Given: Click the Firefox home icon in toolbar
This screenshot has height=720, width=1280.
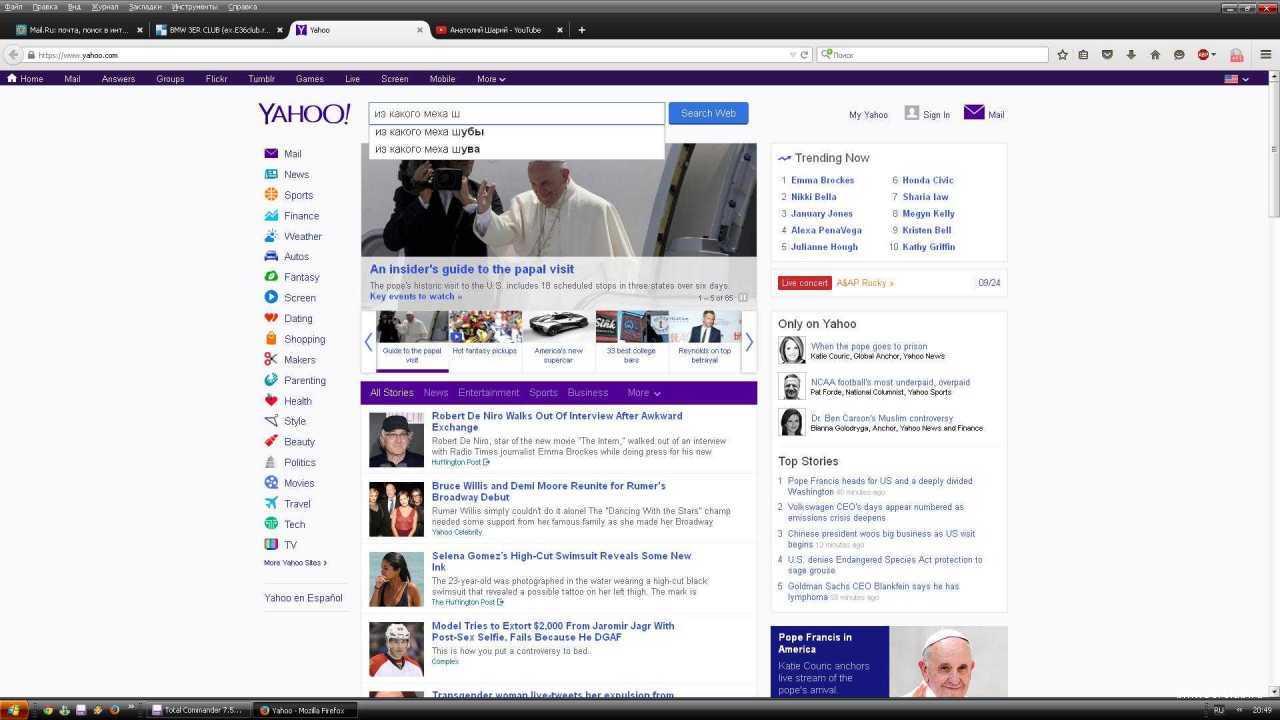Looking at the screenshot, I should [1155, 55].
